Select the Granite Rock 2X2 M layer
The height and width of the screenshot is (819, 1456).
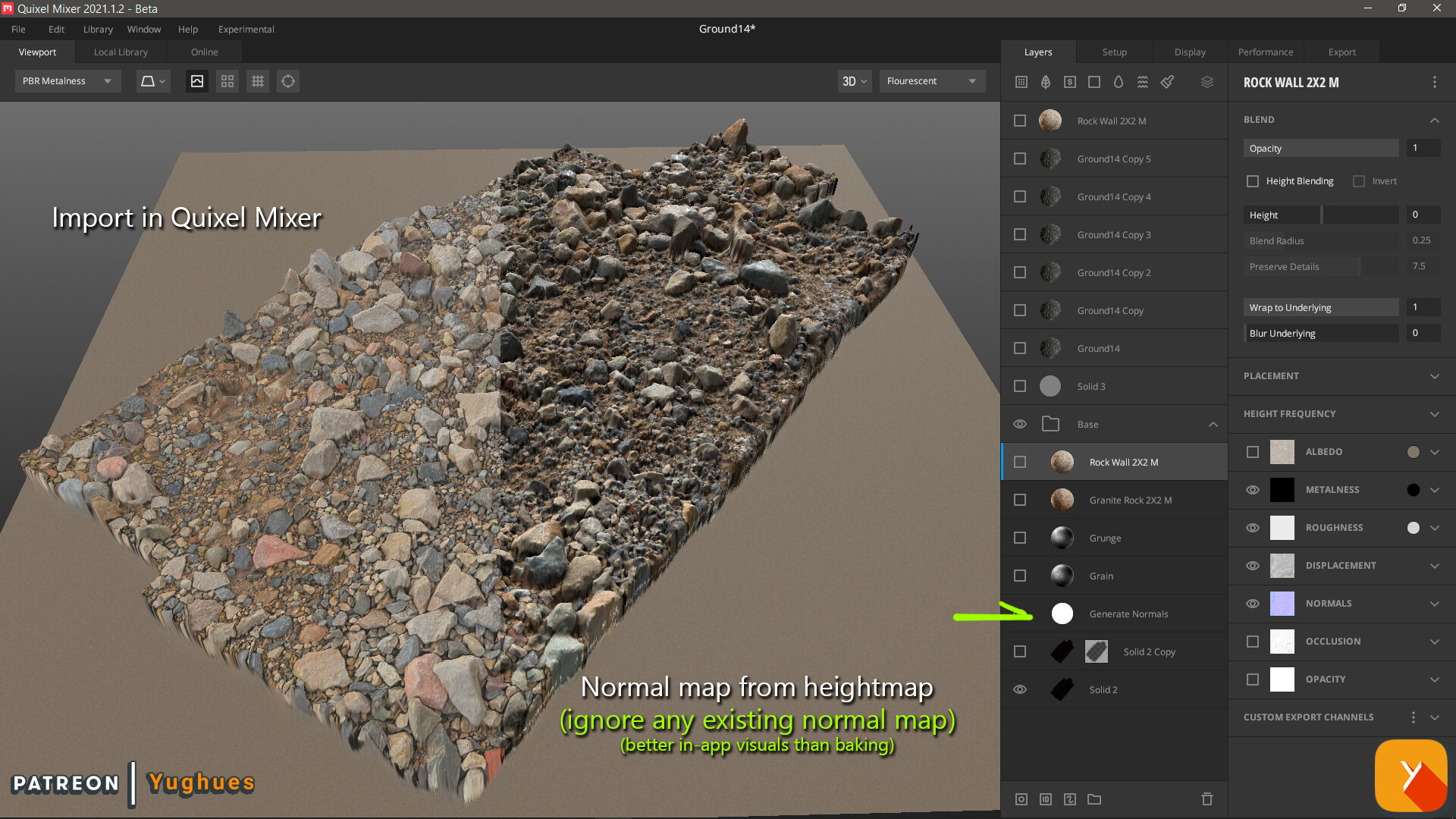[x=1130, y=500]
